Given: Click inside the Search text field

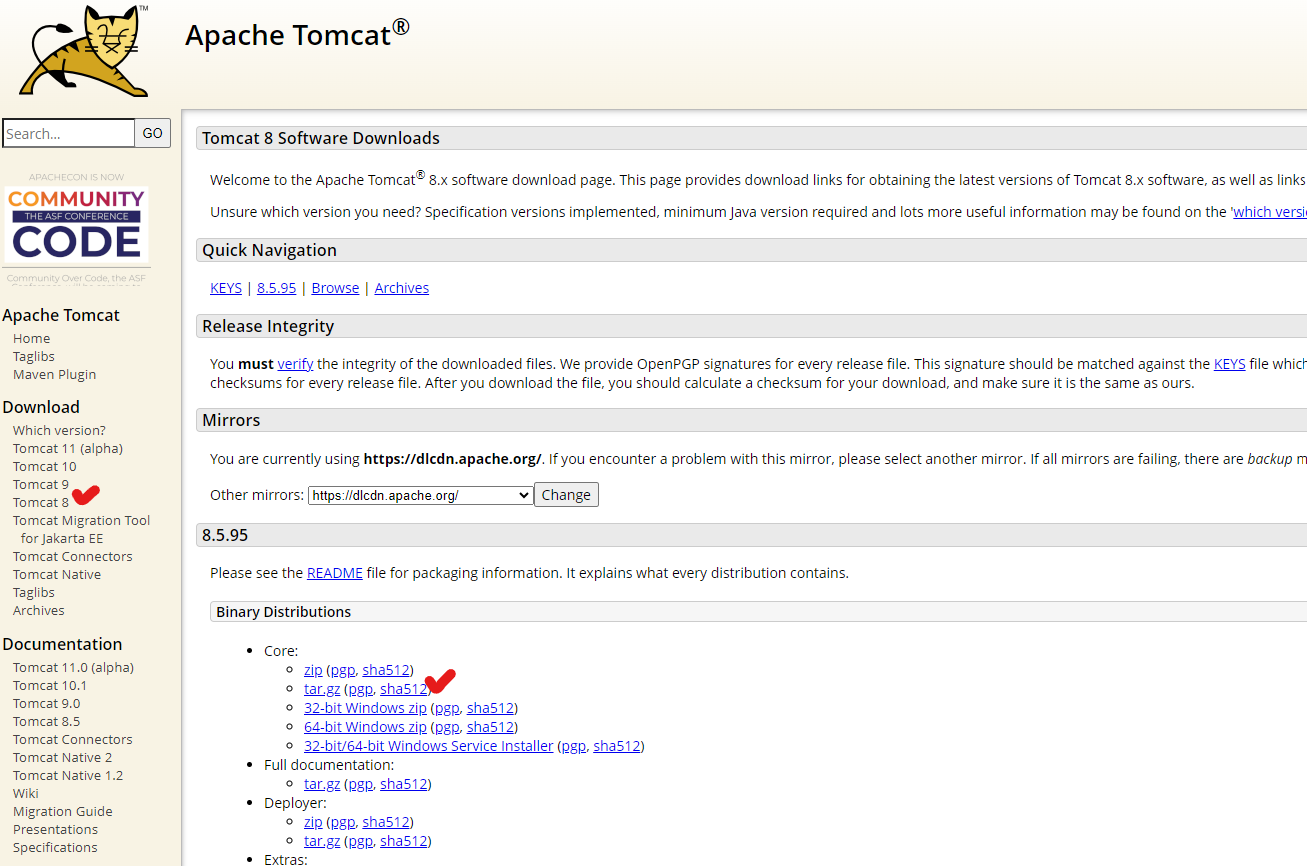Looking at the screenshot, I should (x=68, y=133).
